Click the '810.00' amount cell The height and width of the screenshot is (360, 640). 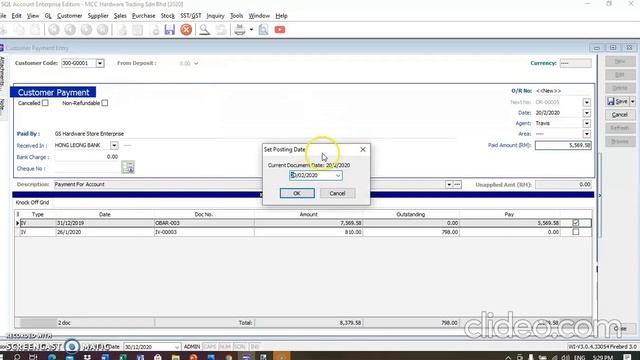tap(308, 232)
